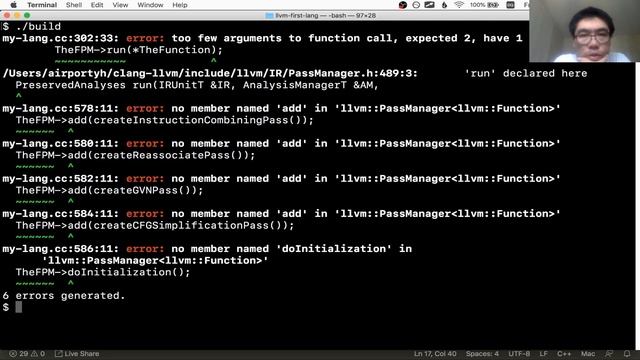Click 'PreservedAnalyses run(IRUnitT &IR' line
The height and width of the screenshot is (360, 640).
click(x=197, y=85)
